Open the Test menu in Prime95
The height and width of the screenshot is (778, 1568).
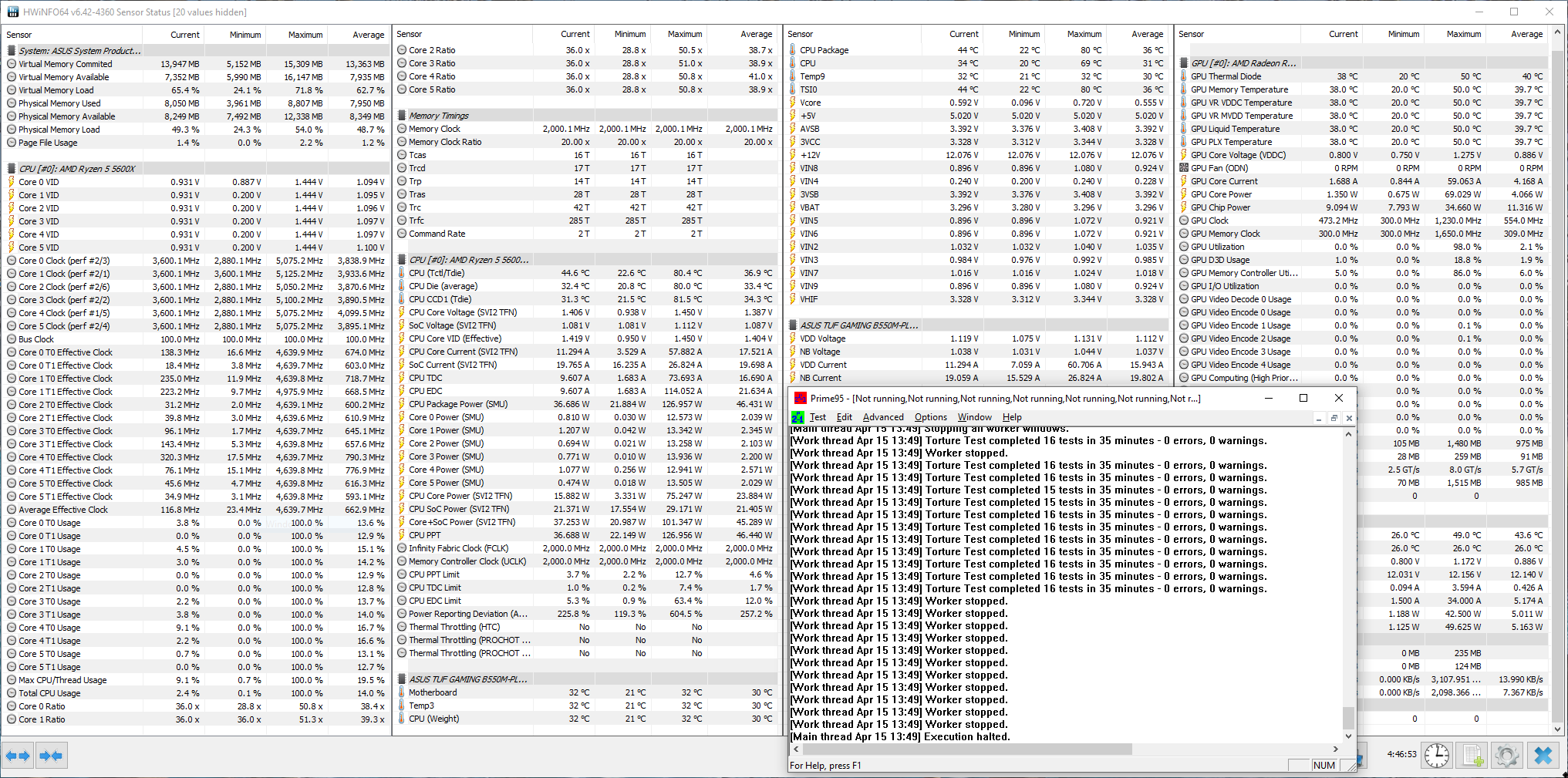pyautogui.click(x=818, y=417)
